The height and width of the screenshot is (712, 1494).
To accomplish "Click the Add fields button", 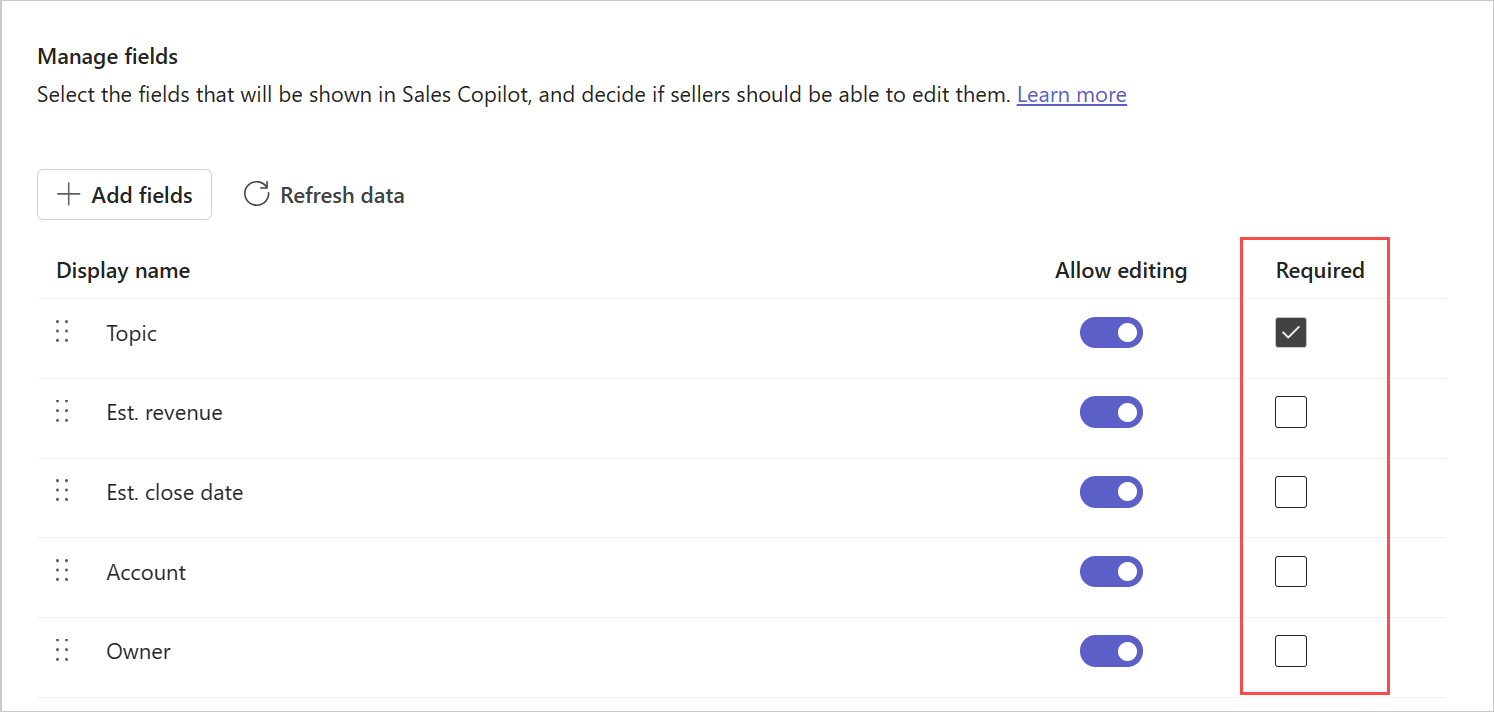I will [124, 194].
